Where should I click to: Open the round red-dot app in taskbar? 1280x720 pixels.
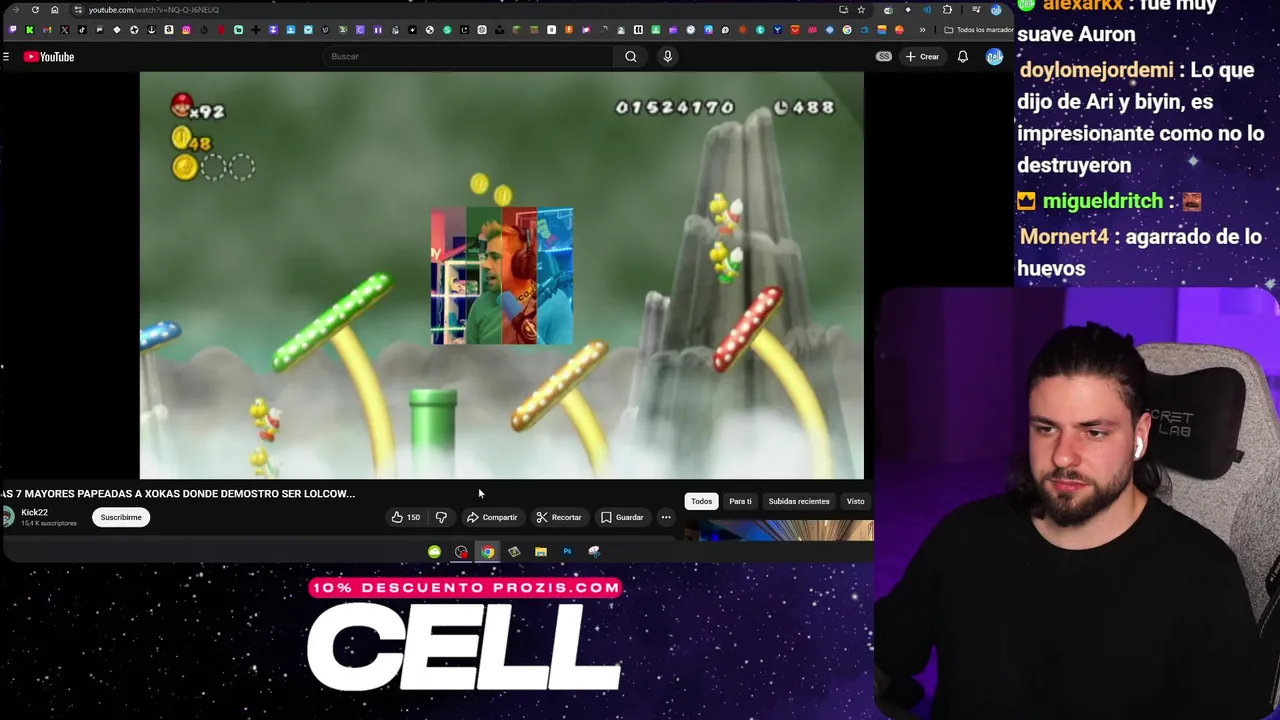coord(461,551)
